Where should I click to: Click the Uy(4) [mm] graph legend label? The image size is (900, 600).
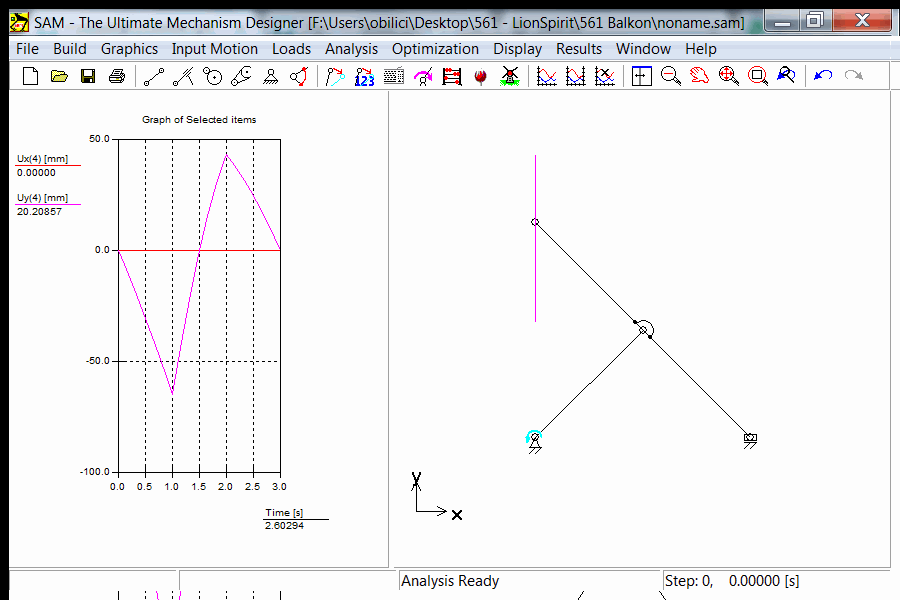(42, 198)
